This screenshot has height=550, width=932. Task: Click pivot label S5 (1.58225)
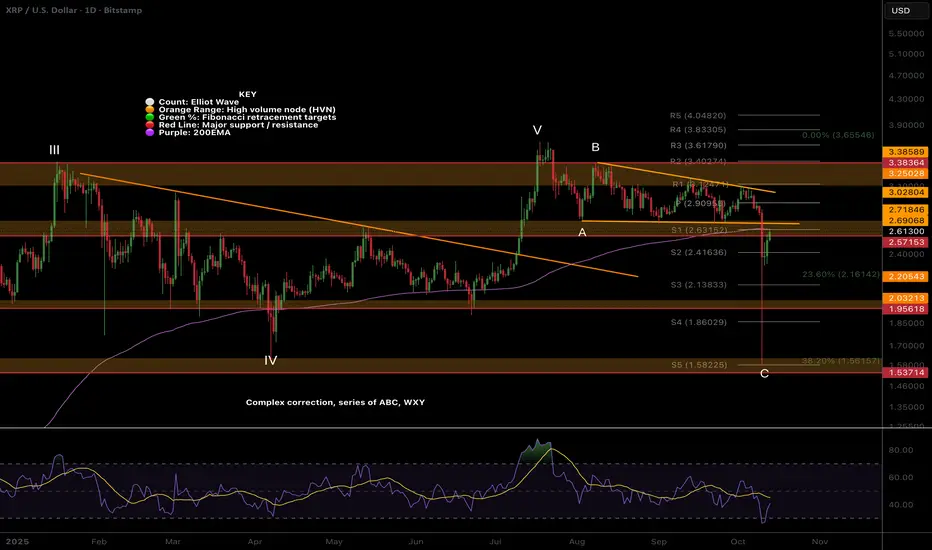699,365
